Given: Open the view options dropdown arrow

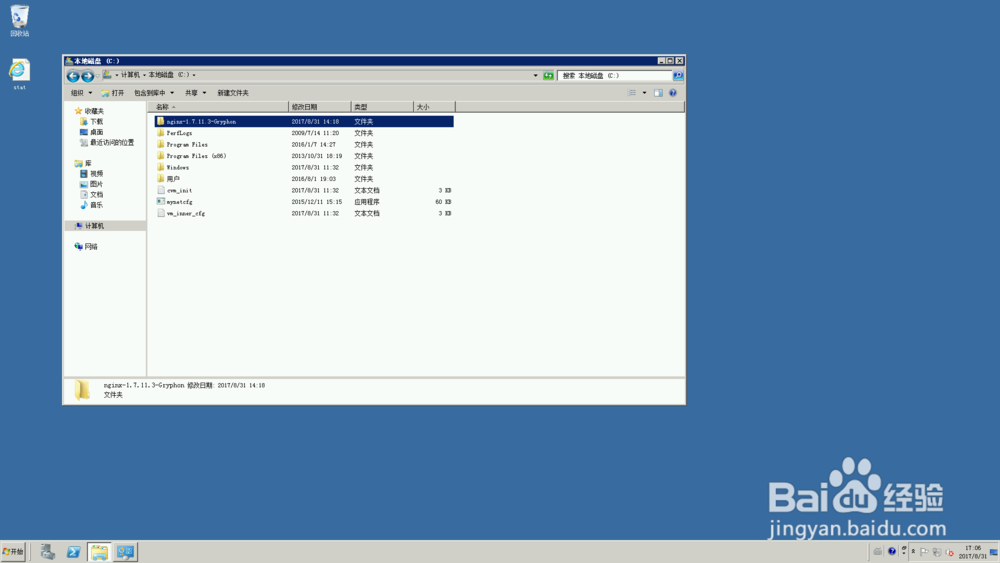Looking at the screenshot, I should pyautogui.click(x=644, y=93).
